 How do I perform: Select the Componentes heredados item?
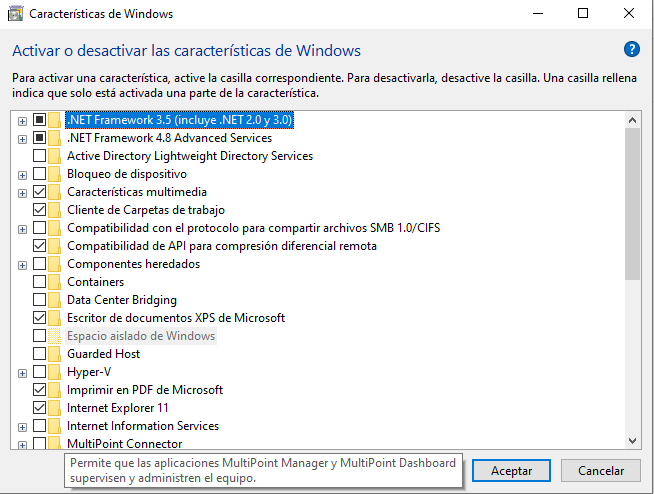(x=133, y=264)
